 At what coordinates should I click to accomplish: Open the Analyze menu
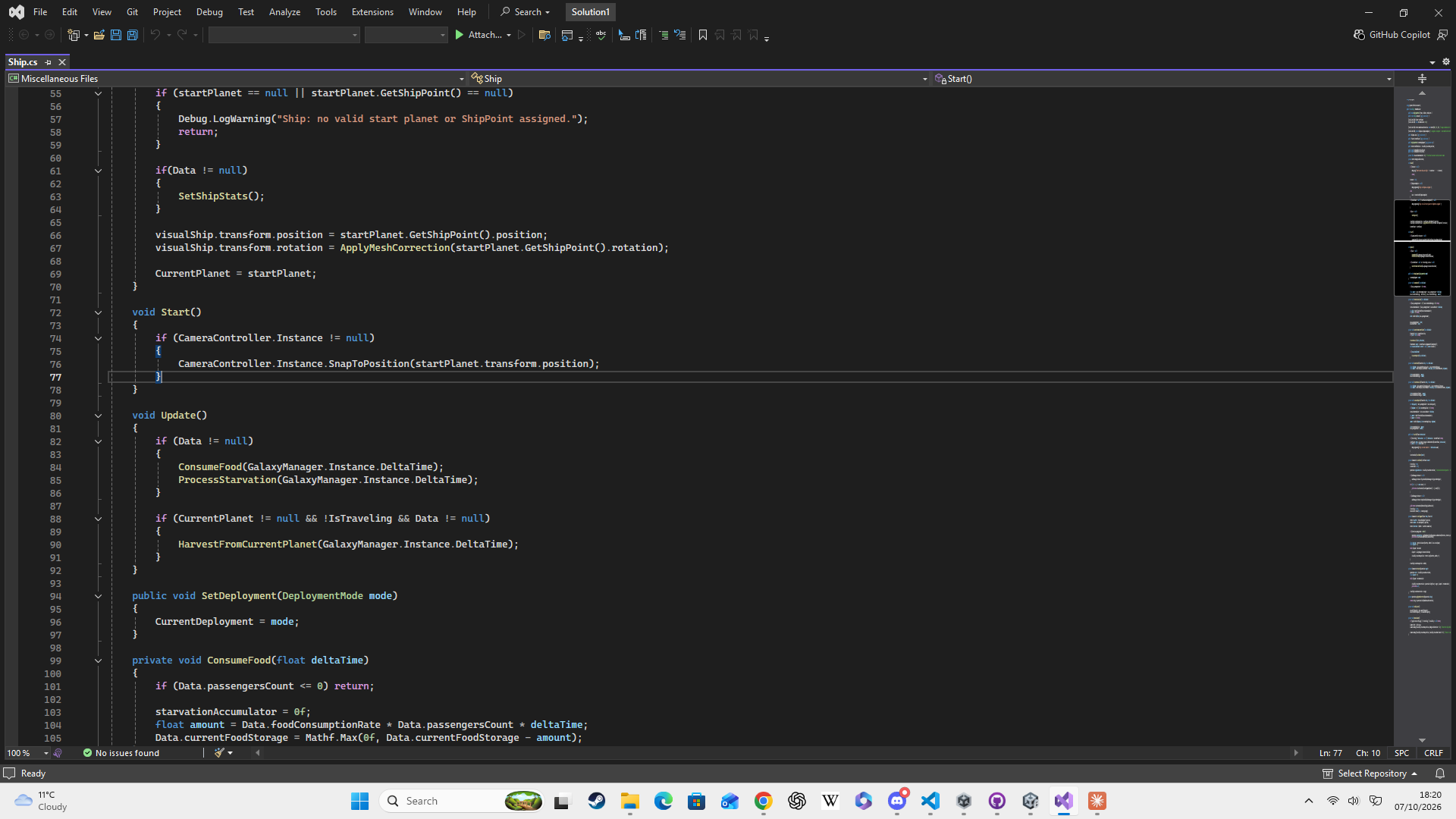coord(284,12)
